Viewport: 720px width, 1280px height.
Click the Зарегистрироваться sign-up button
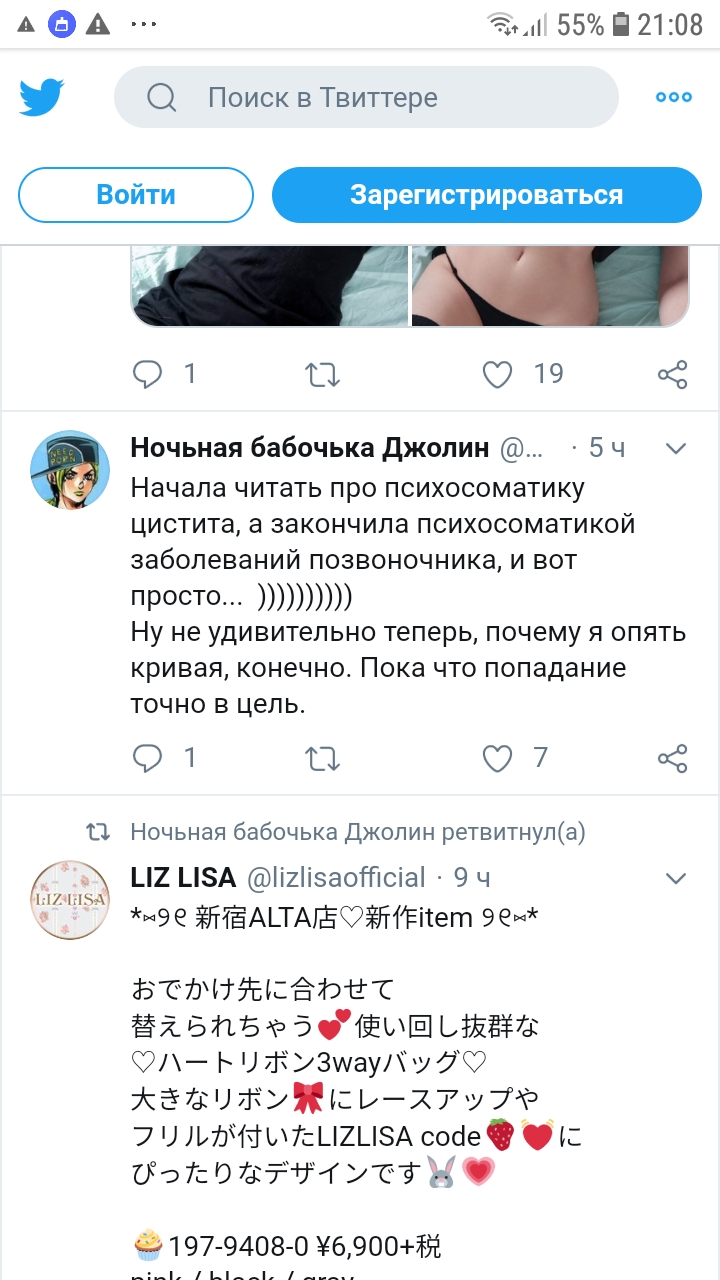tap(487, 195)
